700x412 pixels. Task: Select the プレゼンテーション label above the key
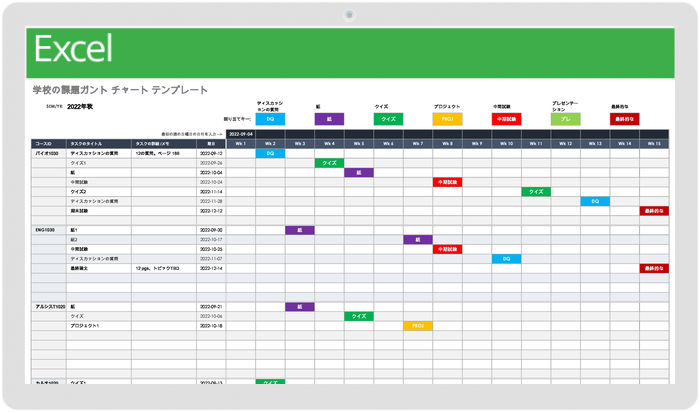(565, 106)
